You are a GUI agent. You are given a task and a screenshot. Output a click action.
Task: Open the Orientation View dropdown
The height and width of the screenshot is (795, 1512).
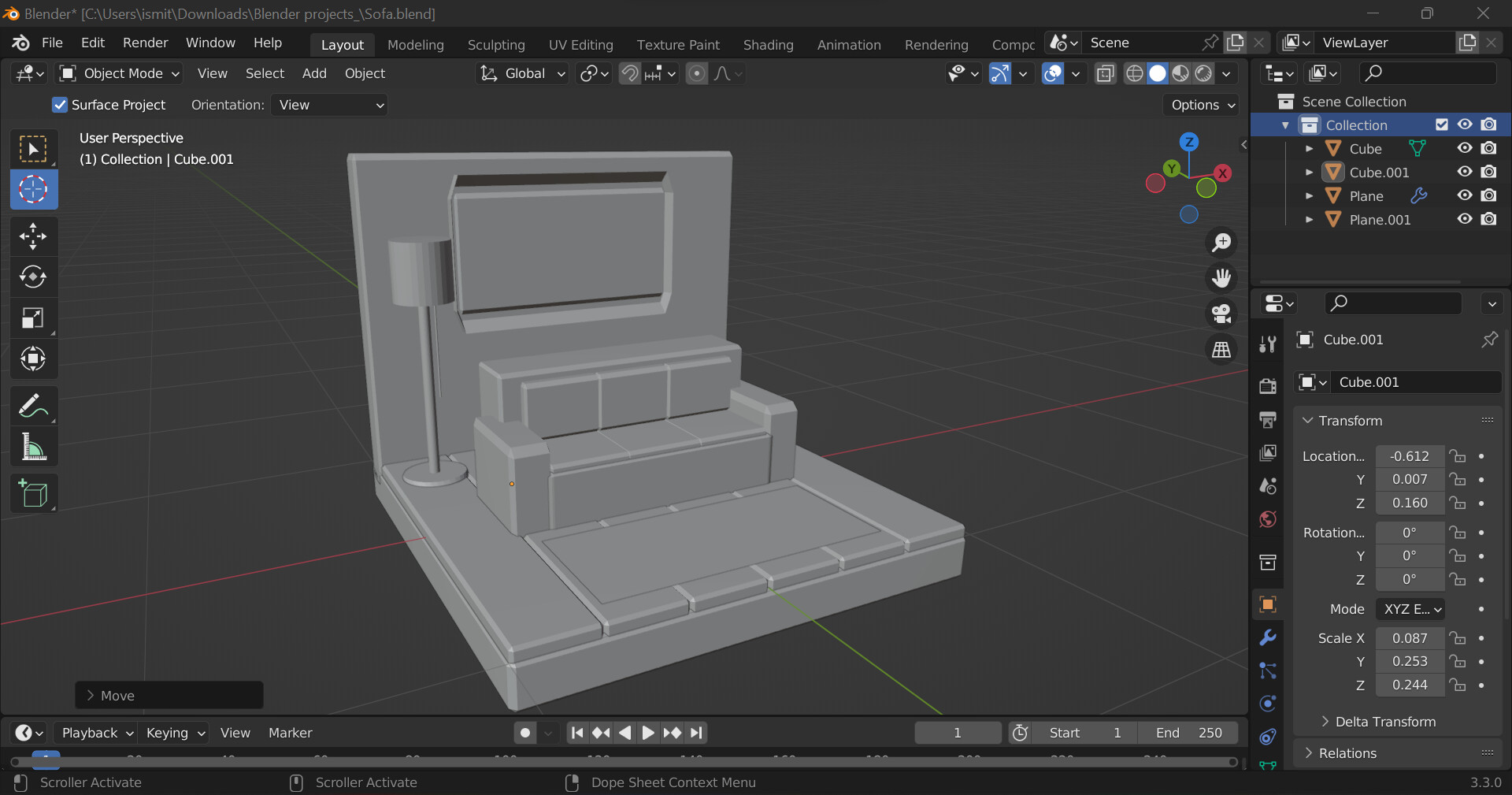(x=329, y=105)
